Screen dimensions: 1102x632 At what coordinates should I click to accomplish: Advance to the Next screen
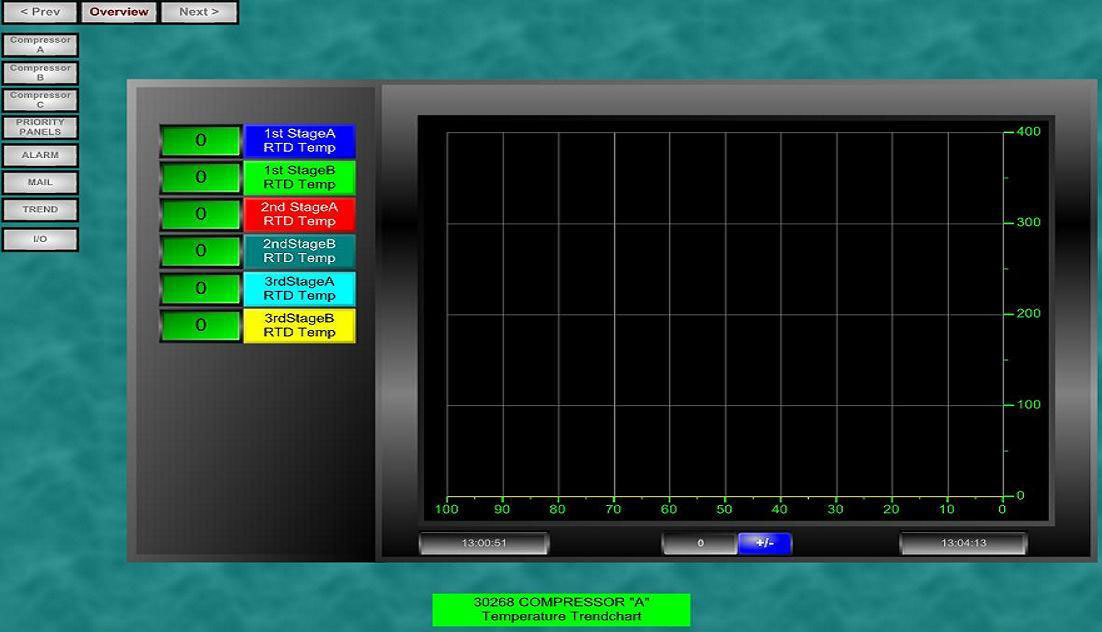click(198, 12)
